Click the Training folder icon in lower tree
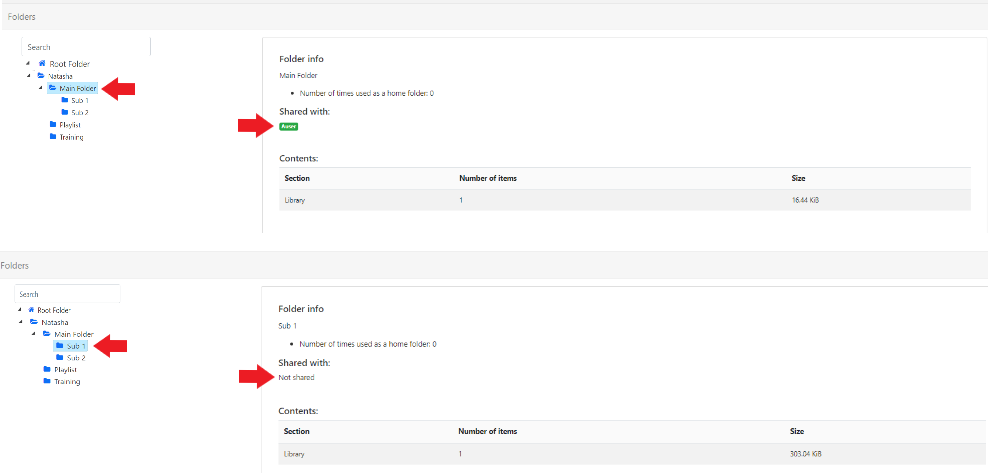This screenshot has width=988, height=473. point(47,381)
